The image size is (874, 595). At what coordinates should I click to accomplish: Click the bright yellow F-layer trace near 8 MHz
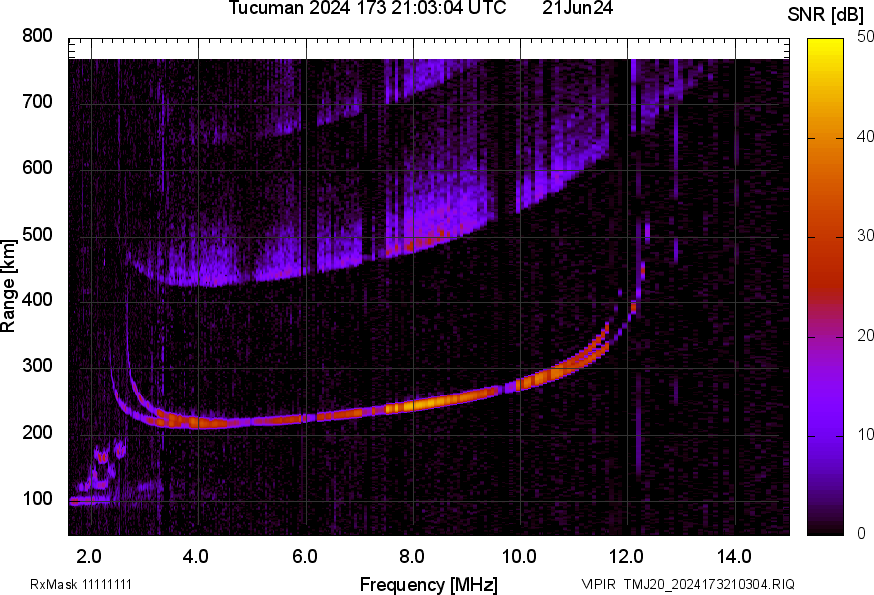click(429, 403)
